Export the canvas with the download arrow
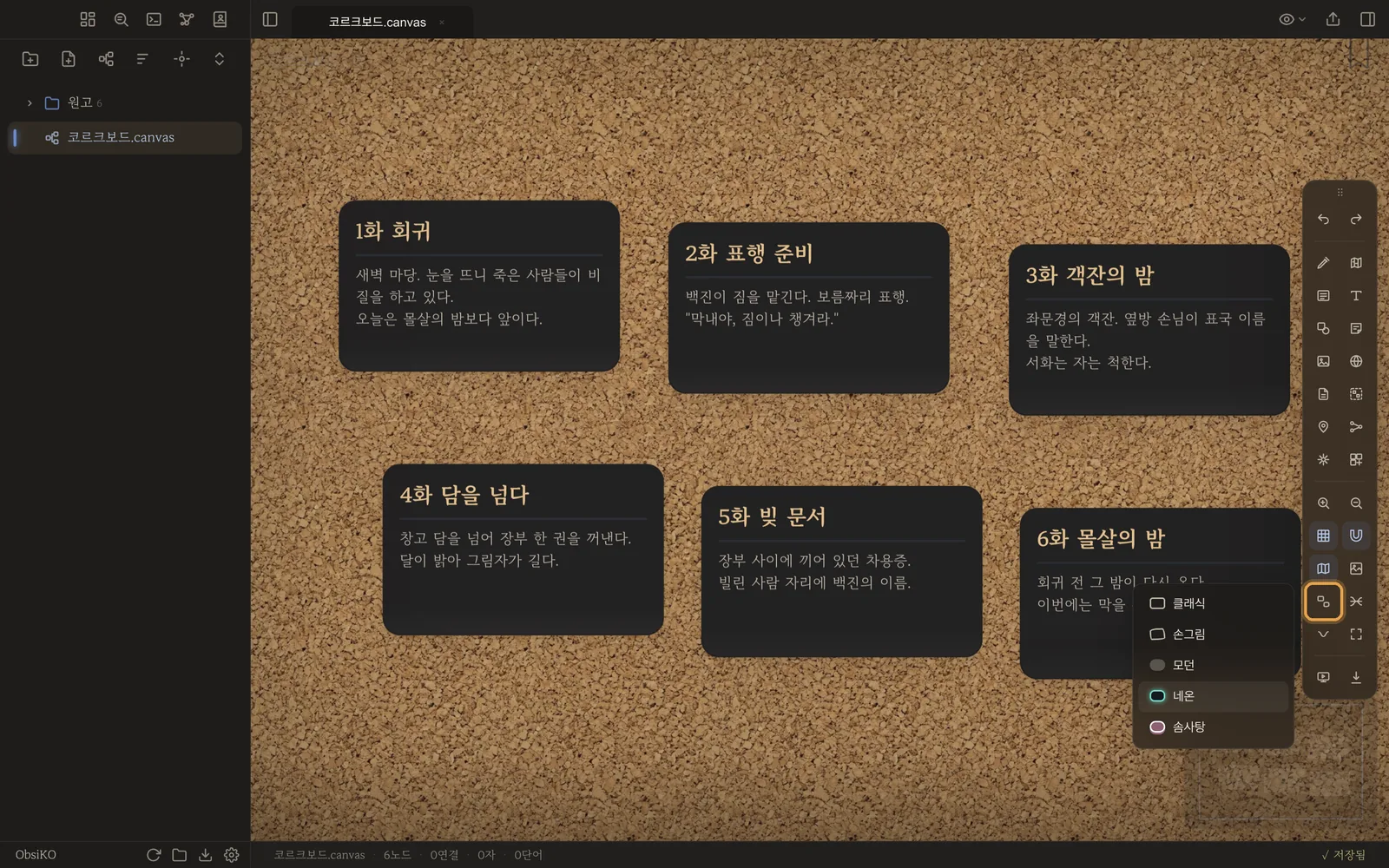 pos(1356,677)
